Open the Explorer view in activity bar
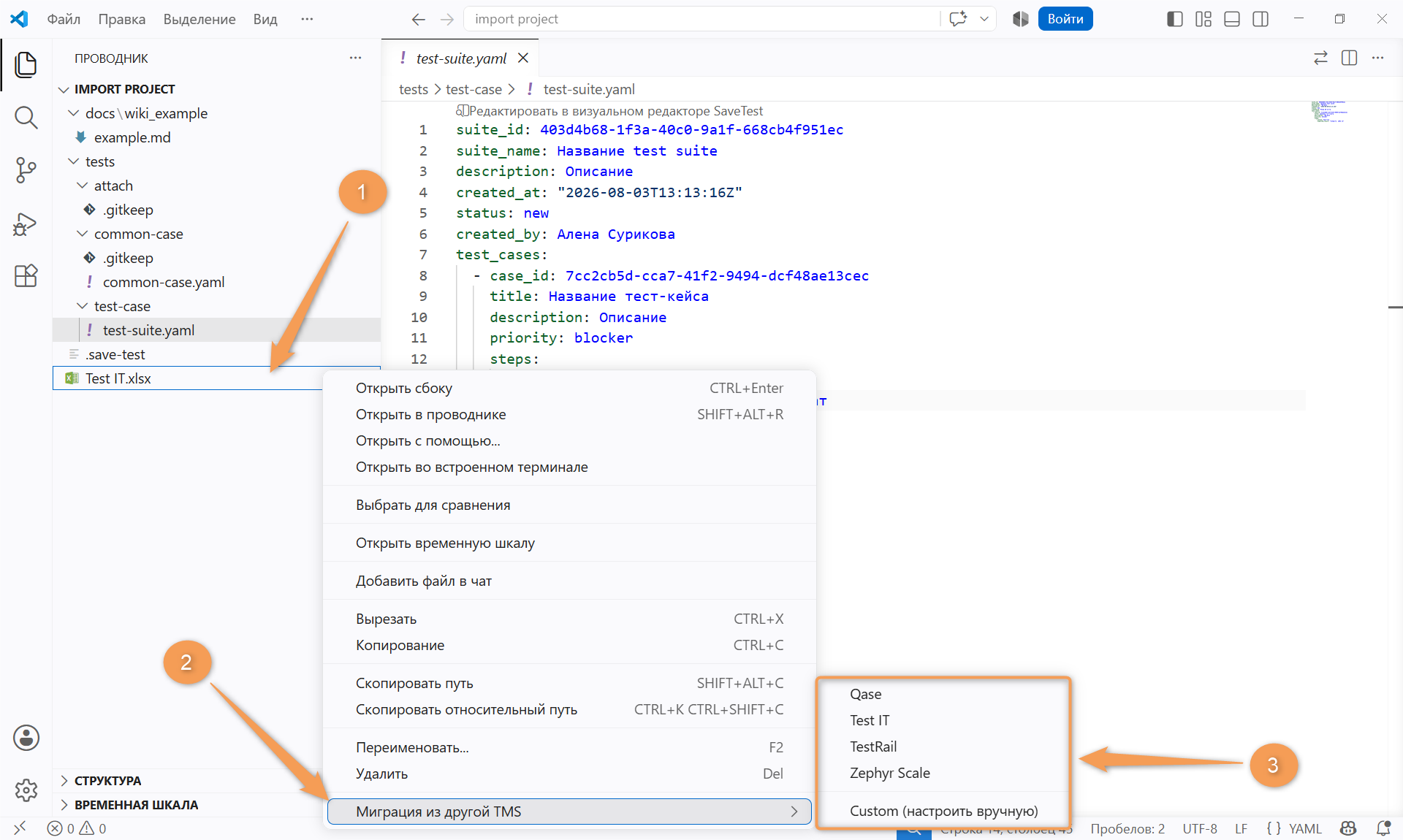The width and height of the screenshot is (1403, 840). tap(26, 64)
